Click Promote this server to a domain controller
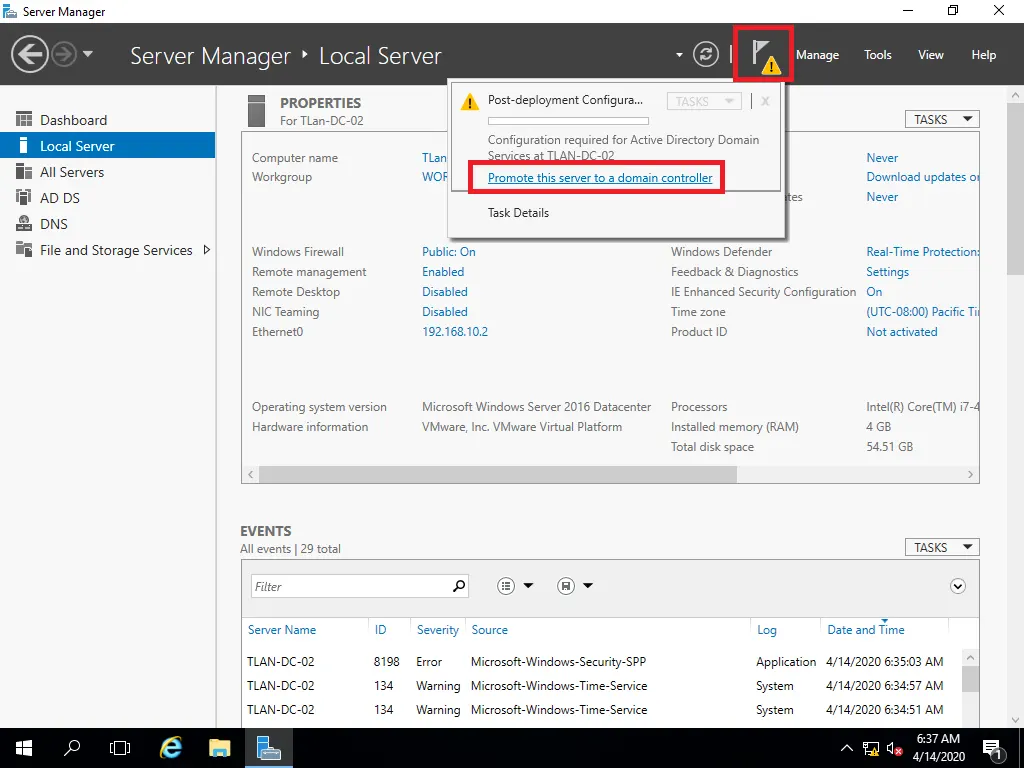The image size is (1024, 768). point(600,178)
